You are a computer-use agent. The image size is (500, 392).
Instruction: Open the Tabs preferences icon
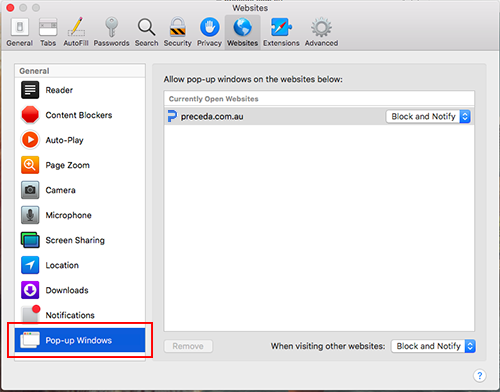coord(48,27)
